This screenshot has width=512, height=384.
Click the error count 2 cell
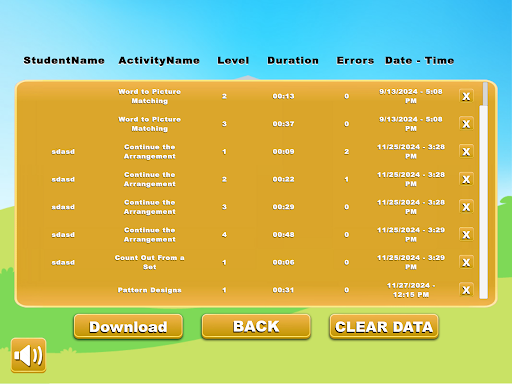347,152
